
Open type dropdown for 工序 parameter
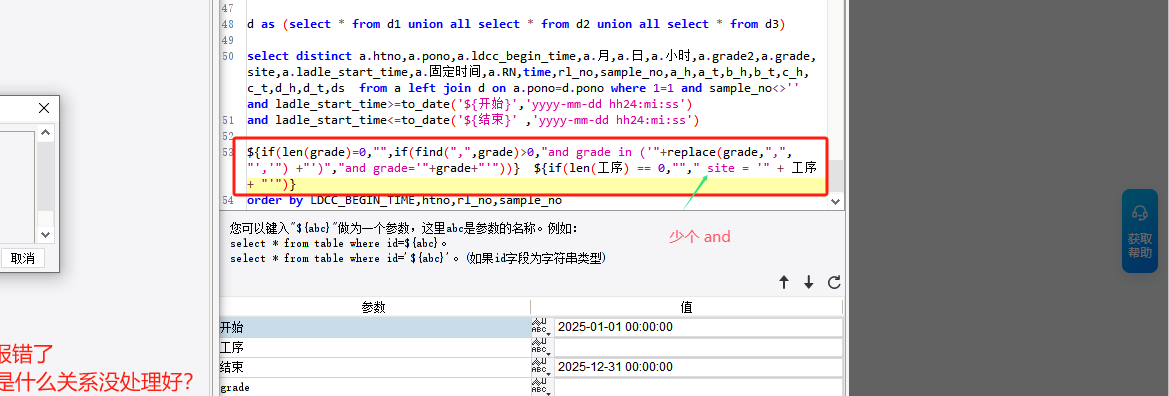pos(541,348)
